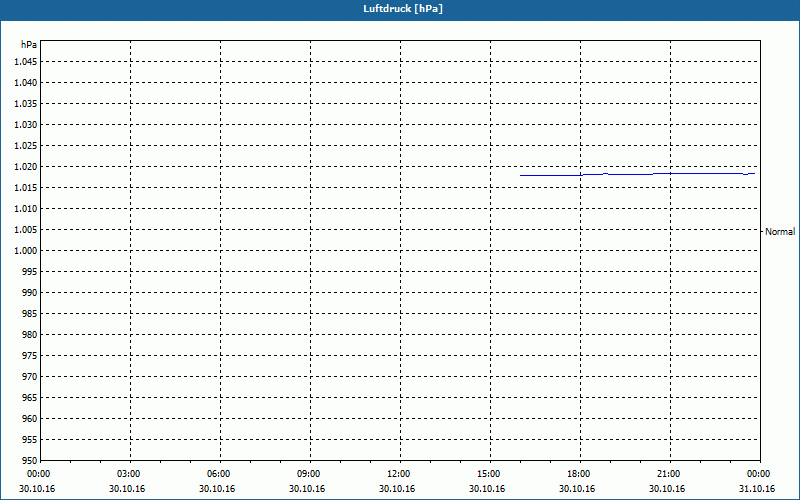The height and width of the screenshot is (500, 800).
Task: Click the 'hPa' unit label on y-axis
Action: pos(29,45)
